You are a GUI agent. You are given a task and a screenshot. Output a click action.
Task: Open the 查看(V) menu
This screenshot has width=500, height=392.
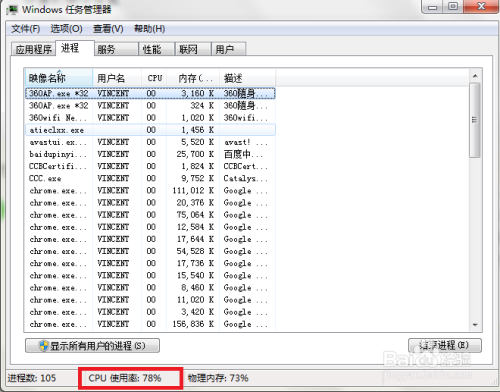tap(108, 29)
